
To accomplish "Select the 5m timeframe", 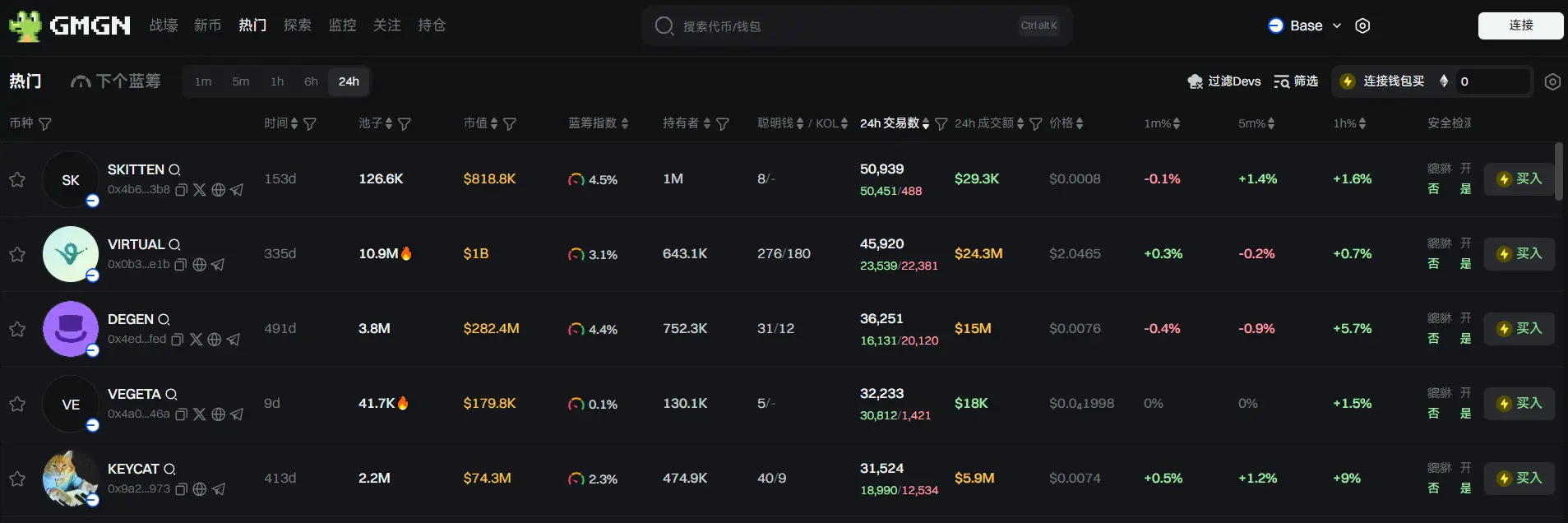I will click(x=241, y=81).
